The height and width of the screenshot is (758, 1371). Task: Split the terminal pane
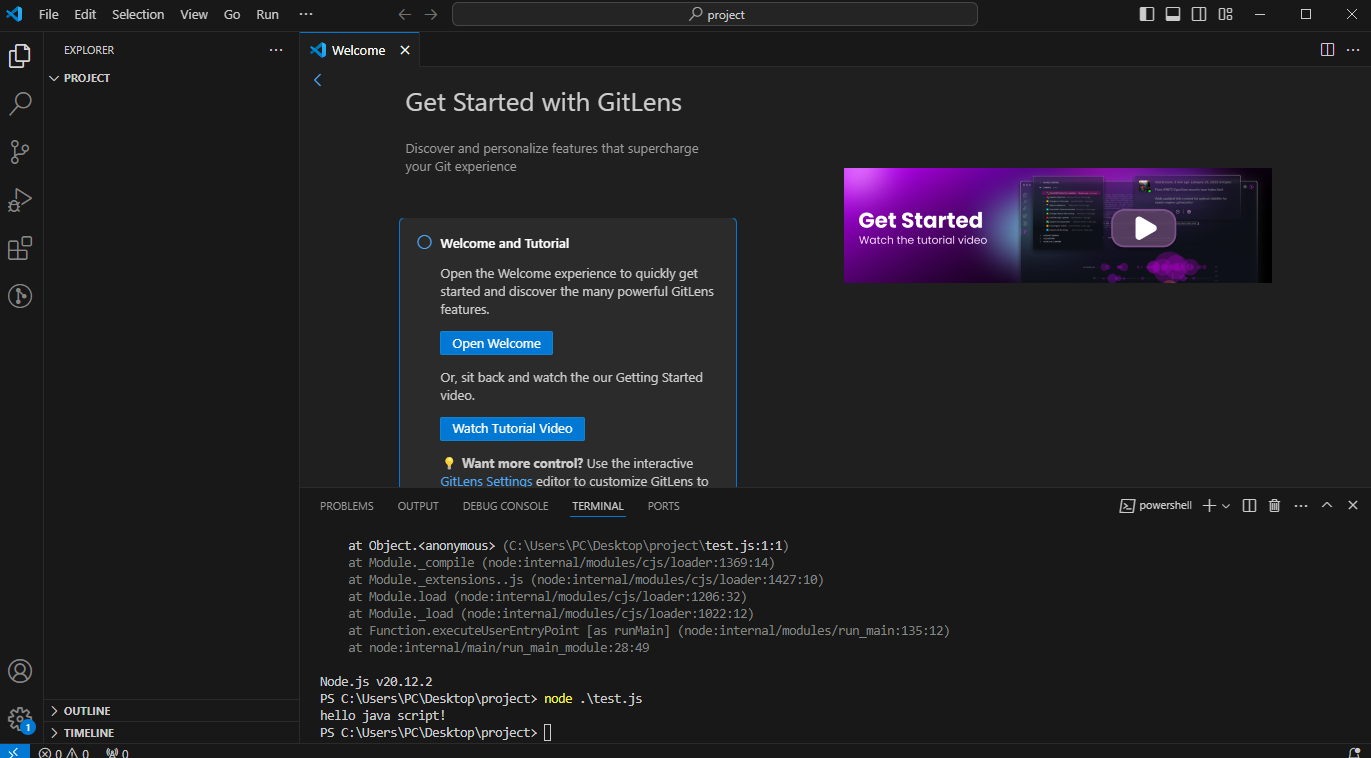[x=1249, y=506]
